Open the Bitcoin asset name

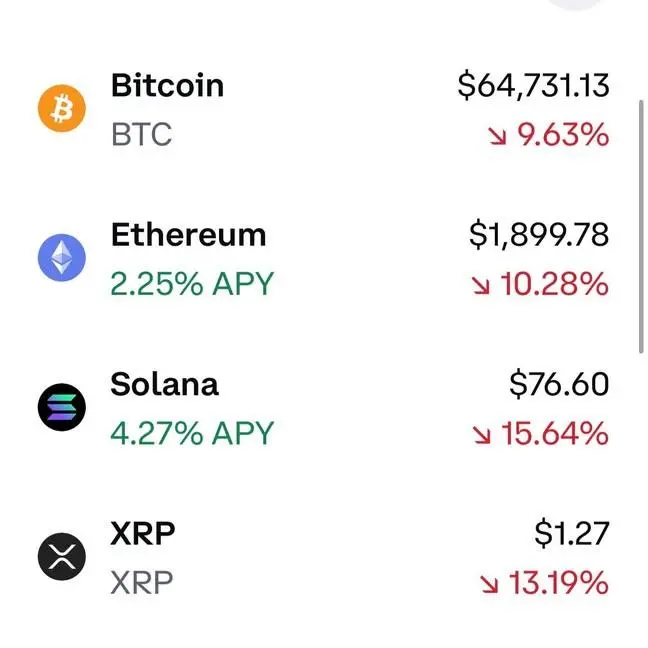(167, 85)
